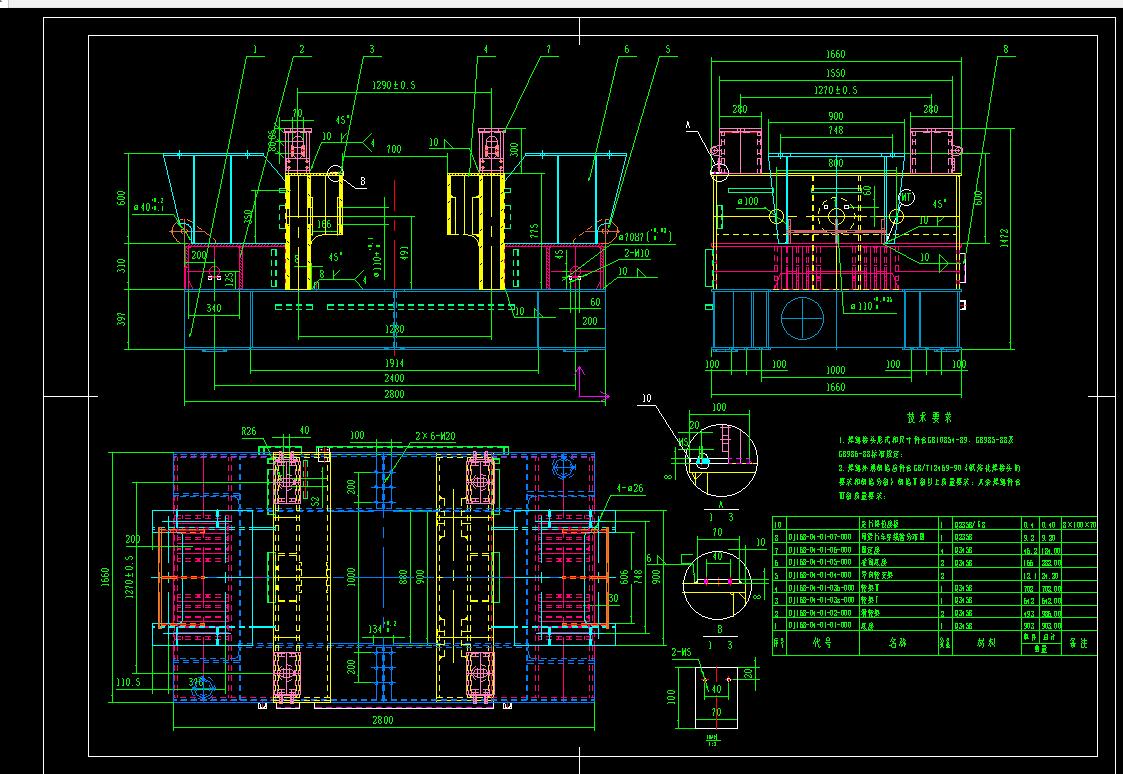Click the 2-M5 callout text

[x=681, y=652]
